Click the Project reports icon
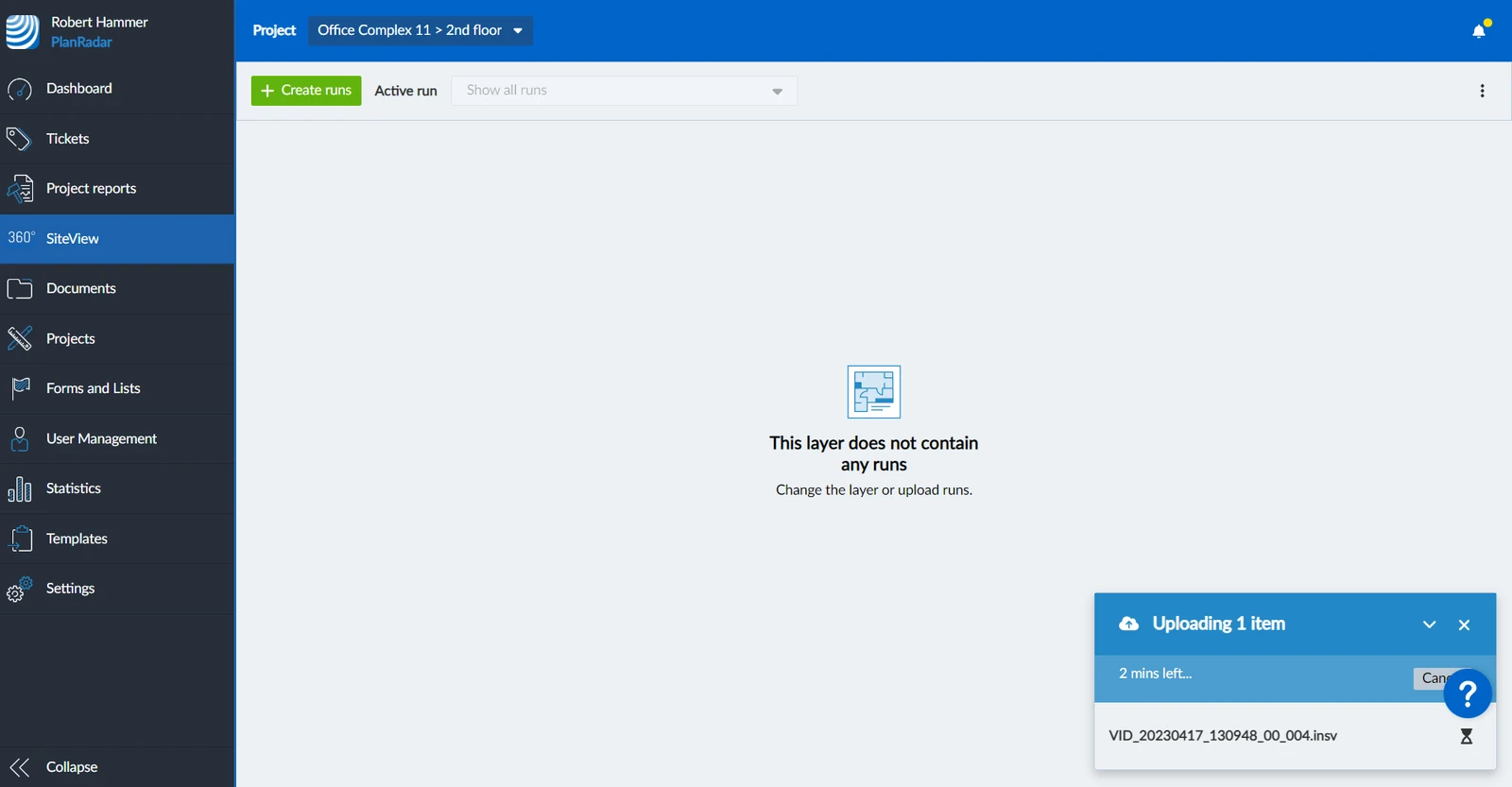The height and width of the screenshot is (787, 1512). click(20, 189)
